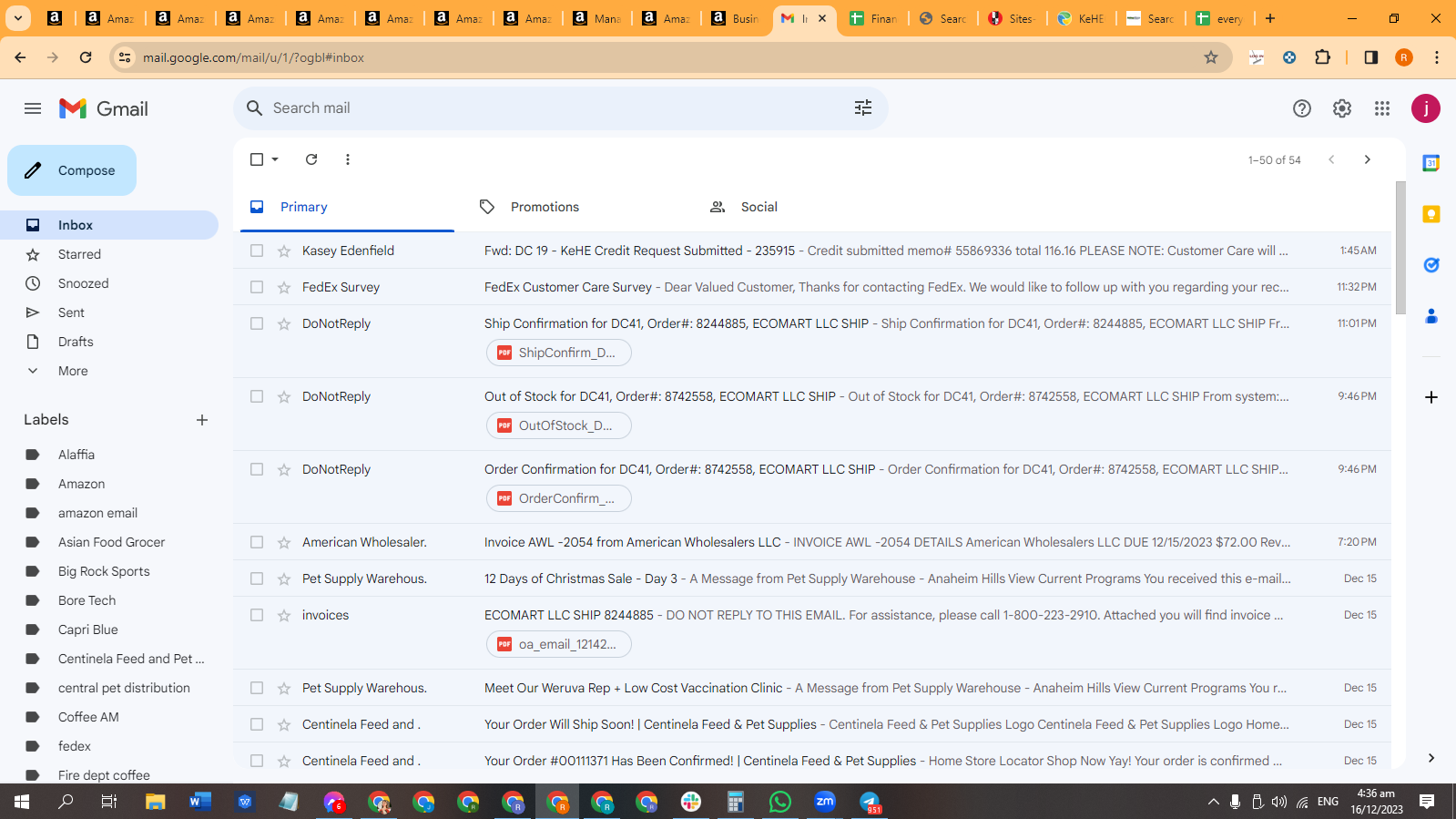Click the mail list vertical scrollbar
The image size is (1456, 819).
[x=1400, y=248]
